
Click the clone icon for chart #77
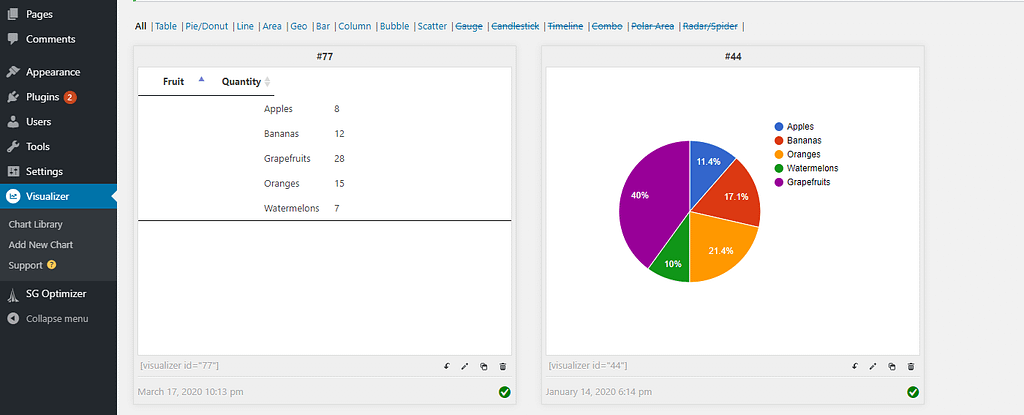click(483, 367)
